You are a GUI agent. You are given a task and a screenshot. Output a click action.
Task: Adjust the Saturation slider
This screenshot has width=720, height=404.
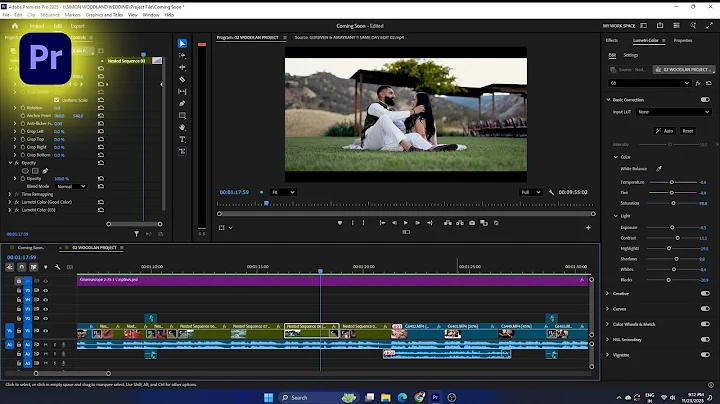(673, 203)
